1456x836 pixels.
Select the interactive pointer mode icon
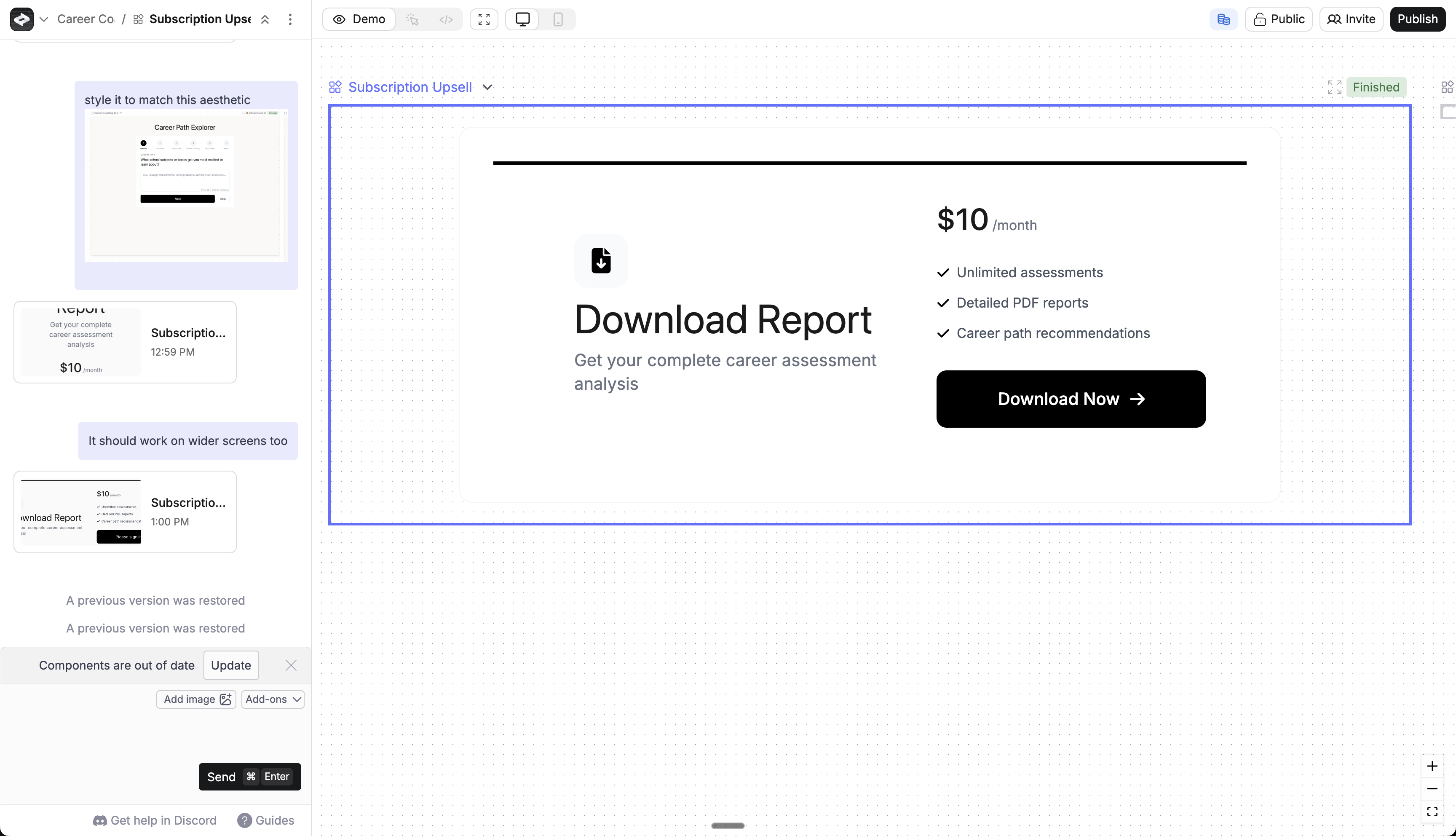[412, 19]
